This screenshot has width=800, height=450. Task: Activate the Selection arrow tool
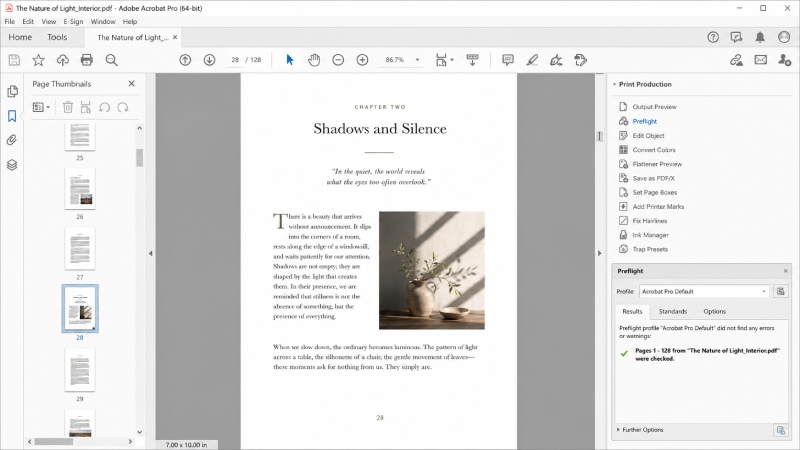tap(290, 60)
